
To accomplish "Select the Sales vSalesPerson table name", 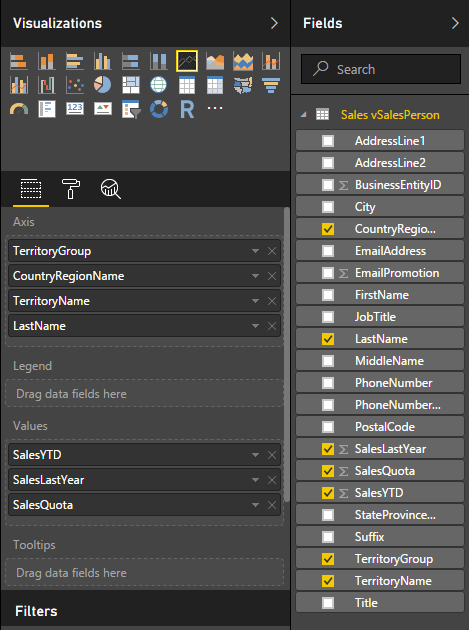I will coord(390,115).
